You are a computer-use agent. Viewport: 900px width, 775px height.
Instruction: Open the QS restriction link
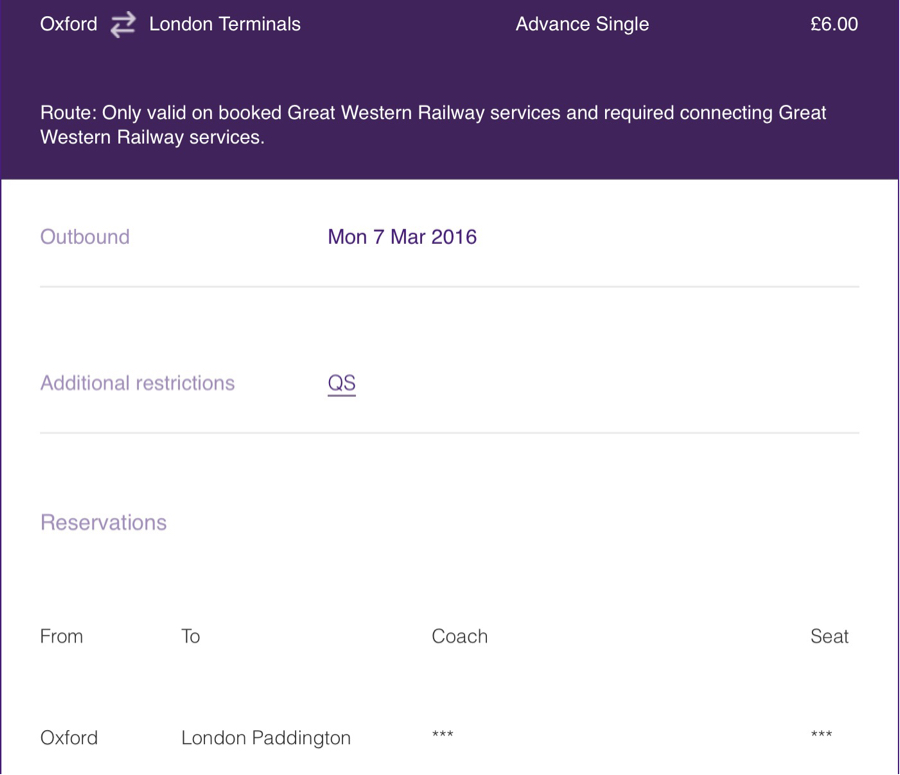(342, 383)
